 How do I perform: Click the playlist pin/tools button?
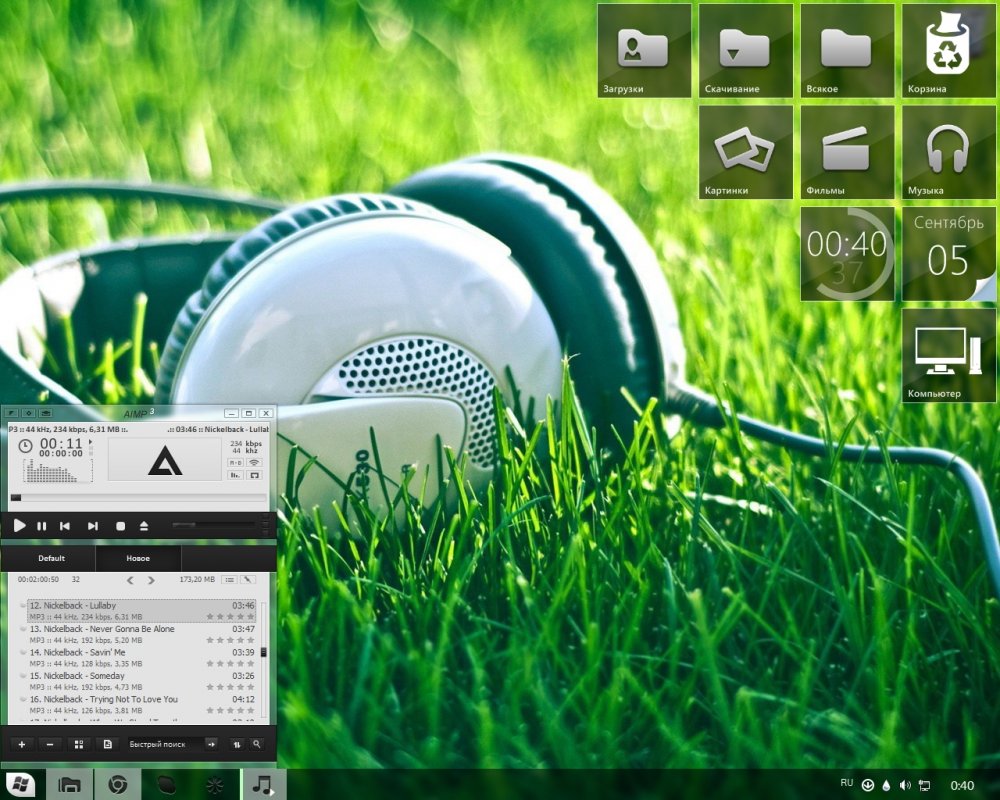coord(247,579)
